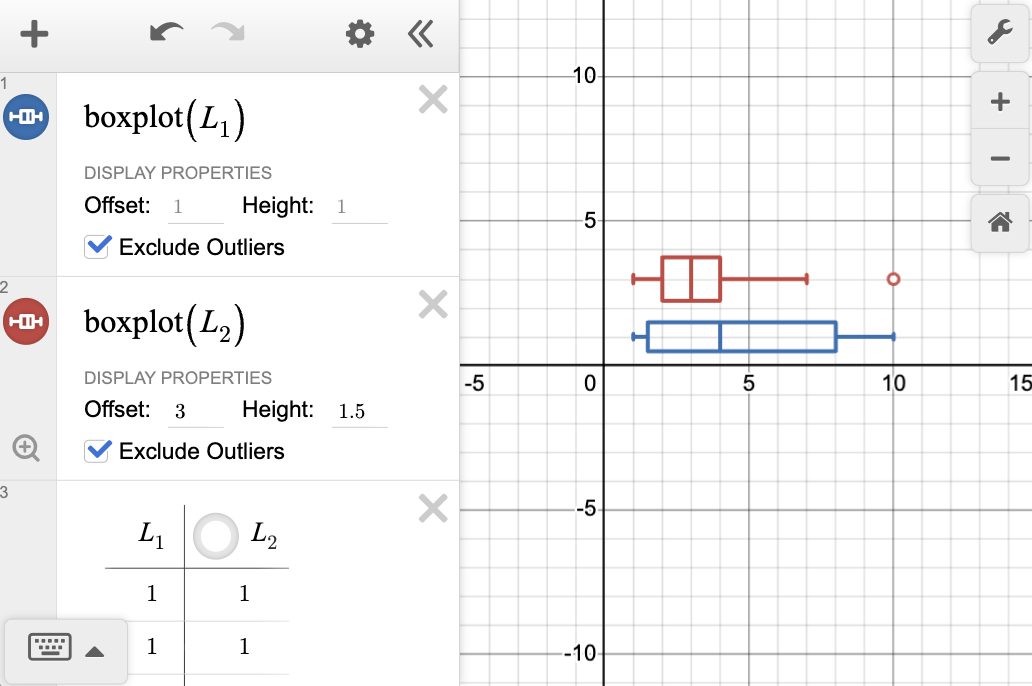Image resolution: width=1032 pixels, height=686 pixels.
Task: Delete the boxplot L2 expression
Action: point(432,304)
